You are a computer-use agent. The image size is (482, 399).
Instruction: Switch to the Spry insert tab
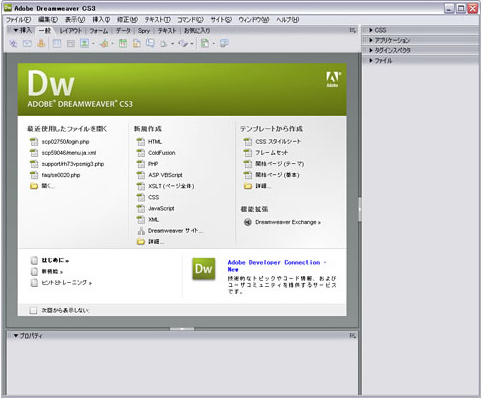click(x=144, y=31)
